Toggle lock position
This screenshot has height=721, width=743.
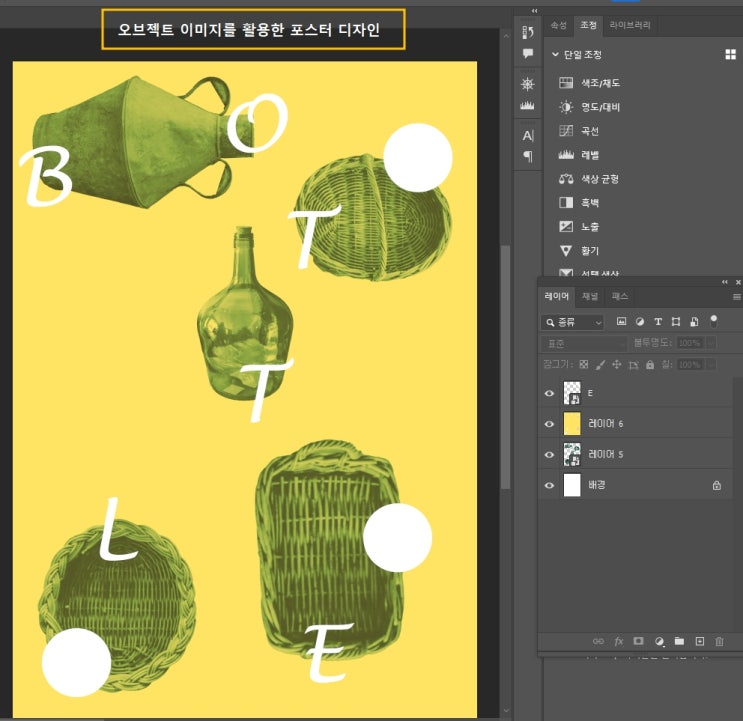tap(616, 364)
